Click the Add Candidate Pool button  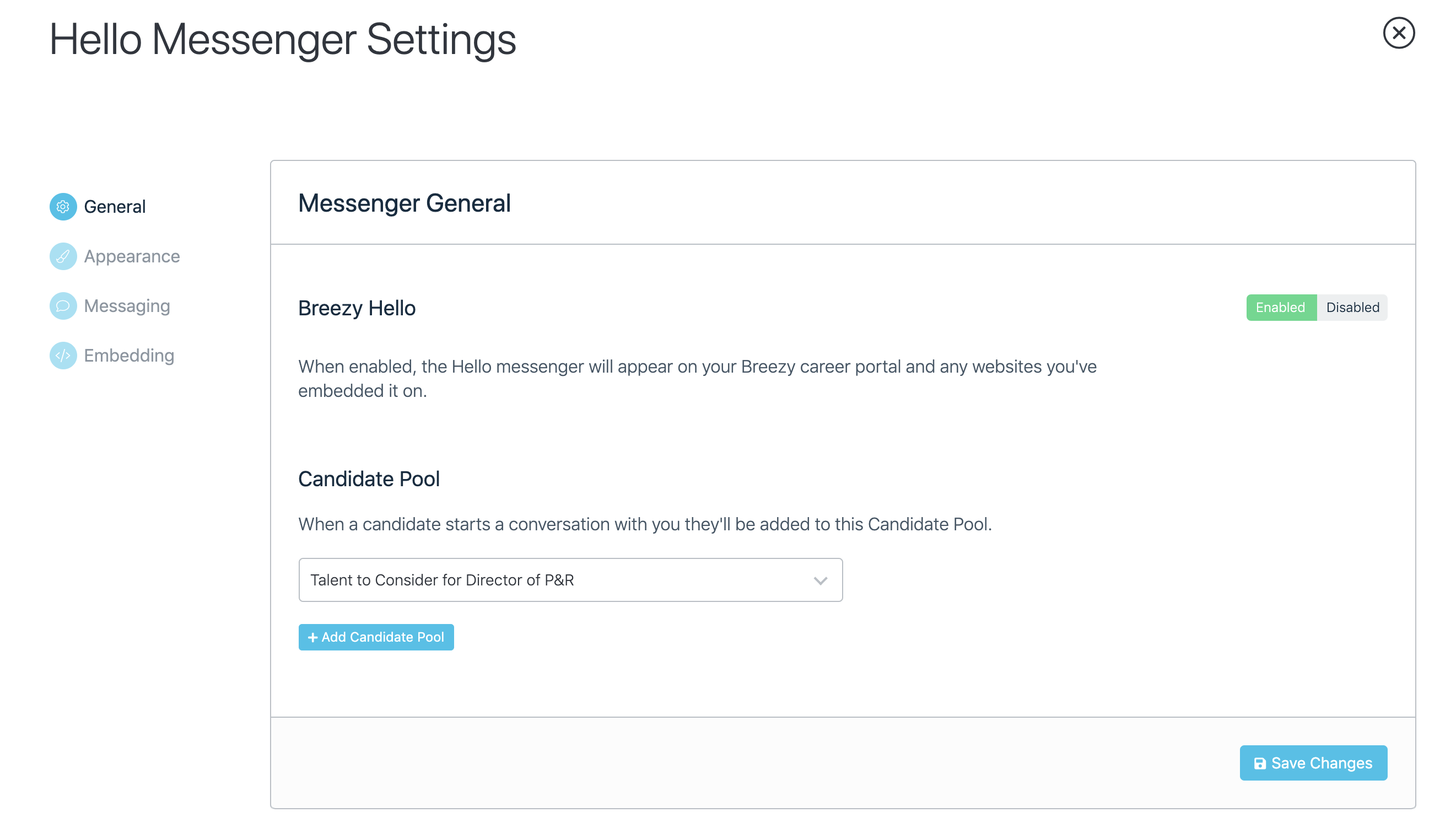375,637
